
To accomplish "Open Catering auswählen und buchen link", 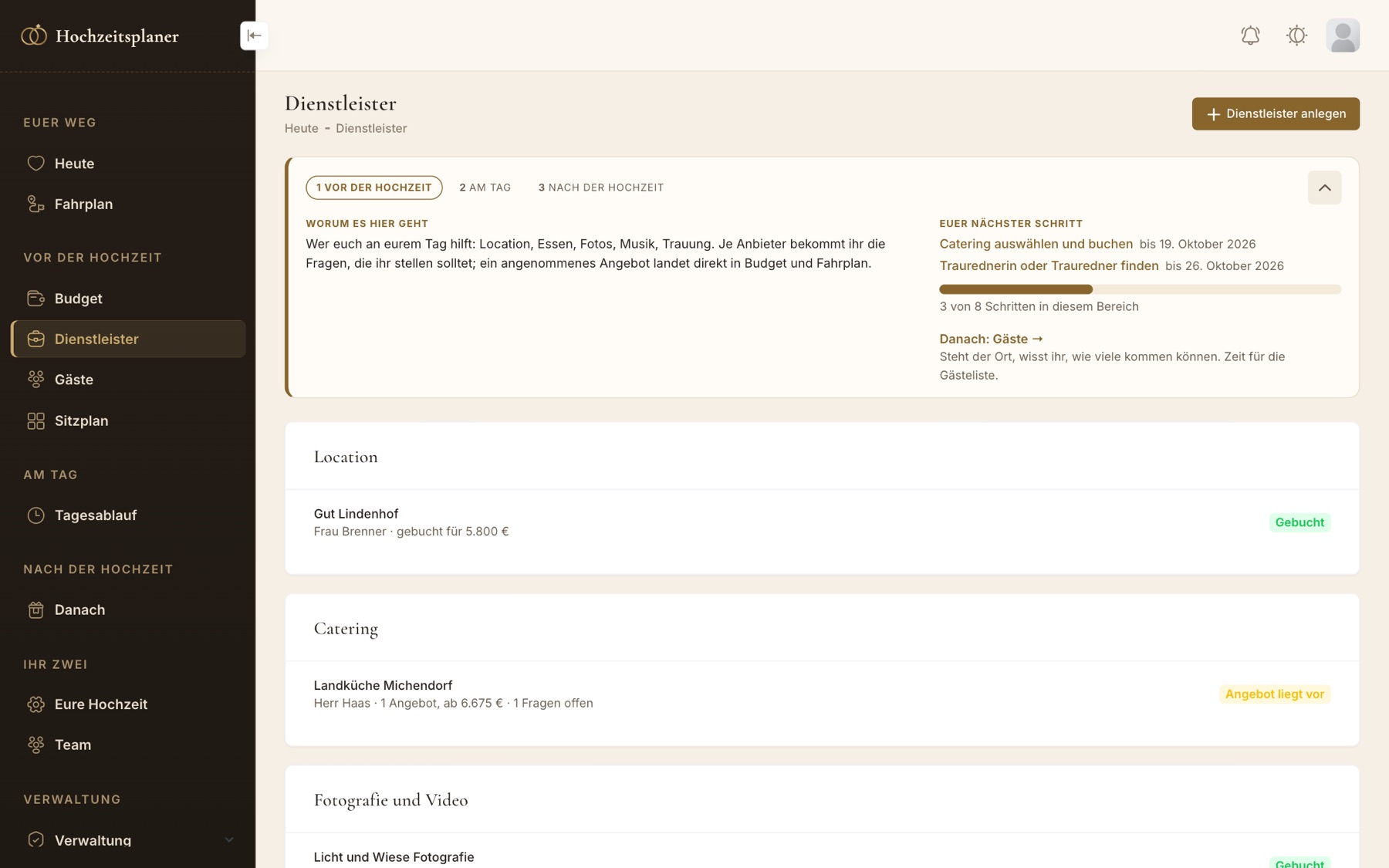I will tap(1036, 244).
